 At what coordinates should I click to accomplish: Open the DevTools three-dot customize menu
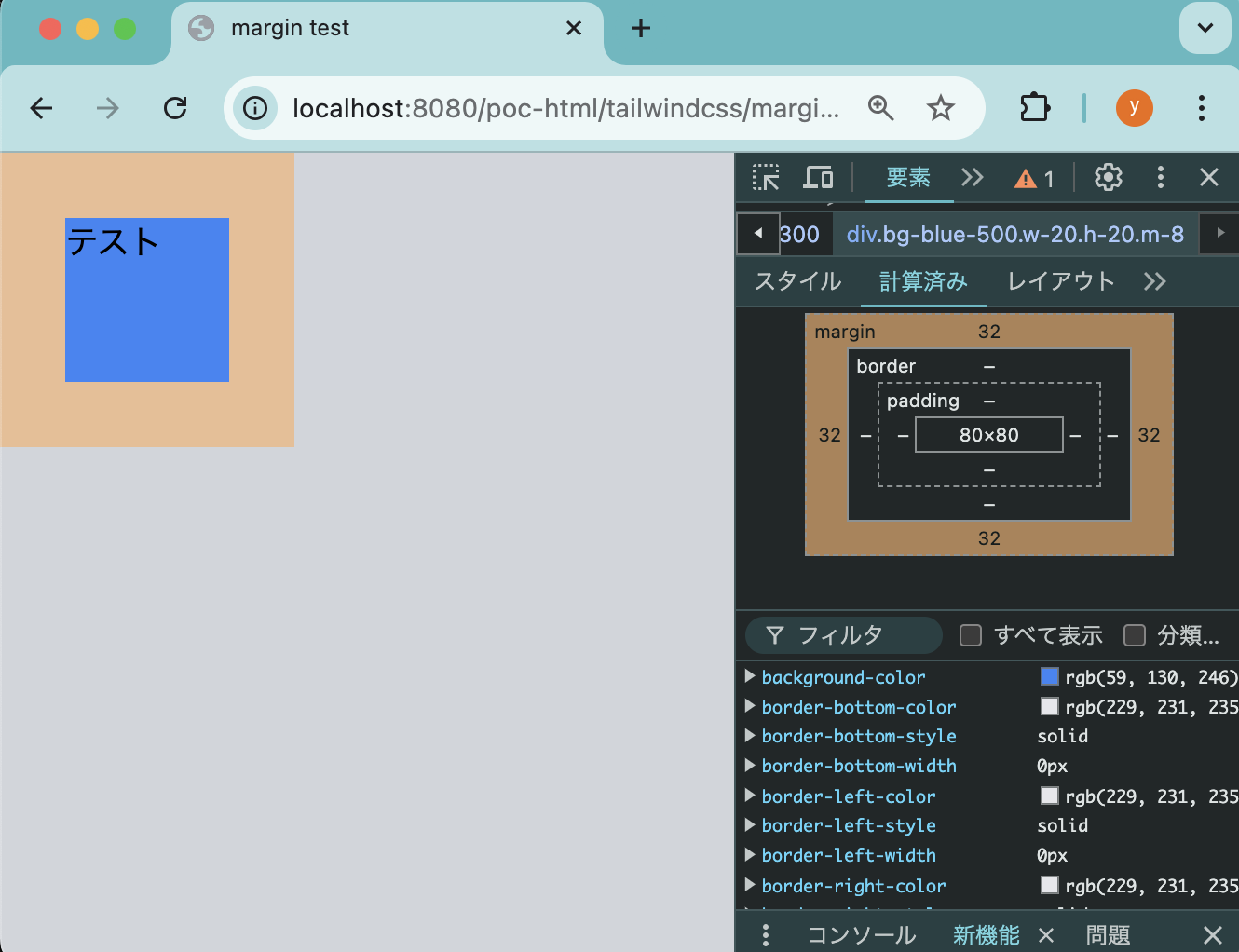(1160, 177)
